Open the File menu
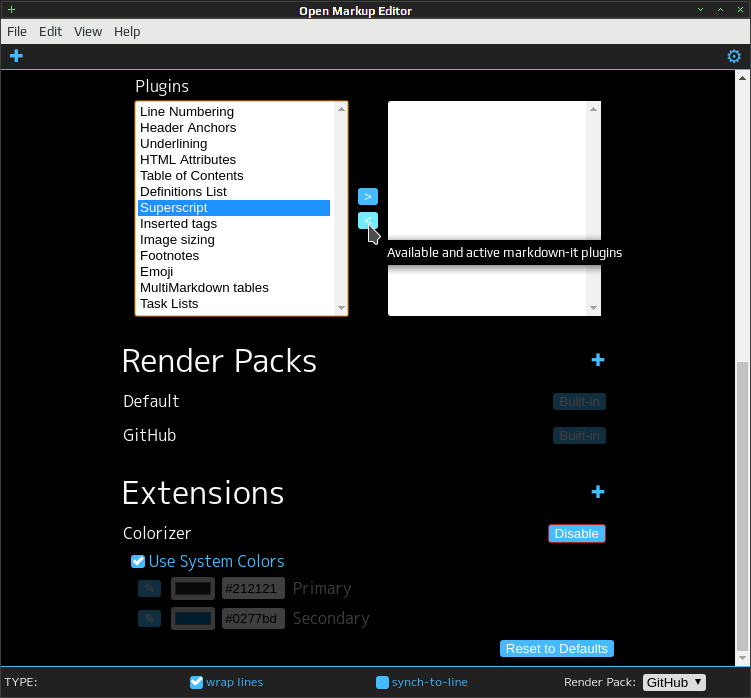The width and height of the screenshot is (751, 698). (17, 32)
